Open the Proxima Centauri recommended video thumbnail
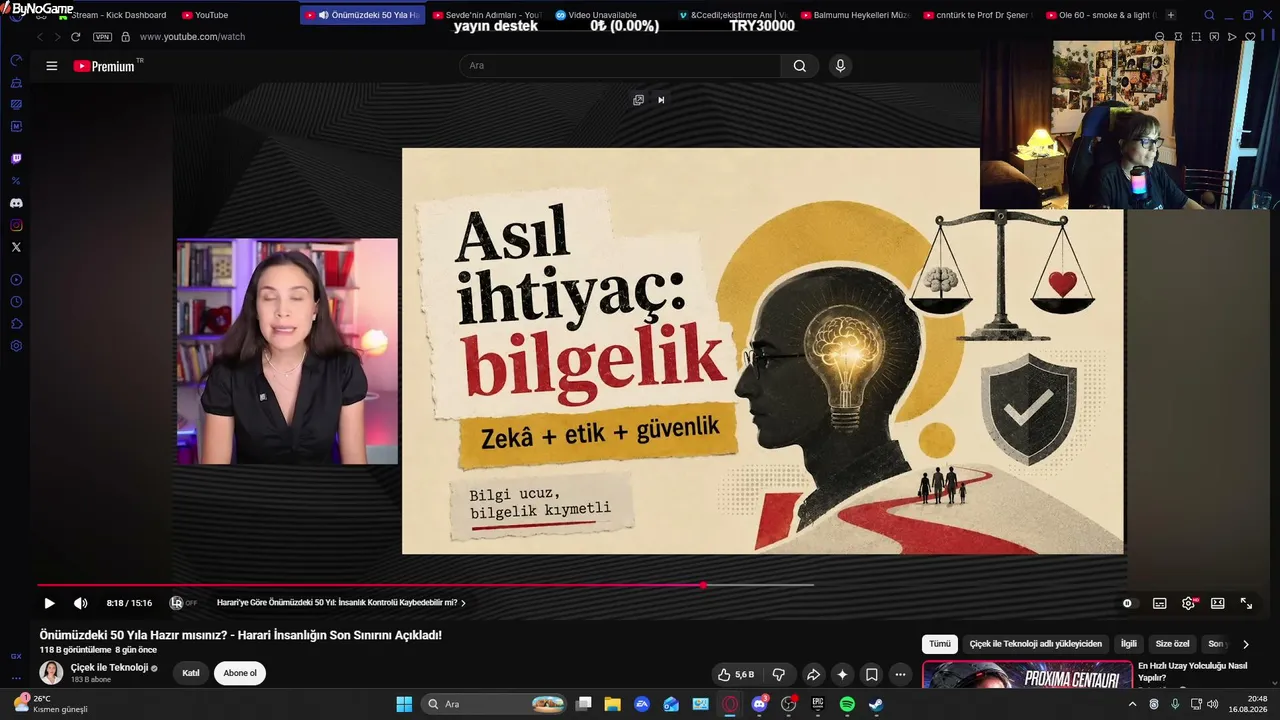 click(x=1026, y=675)
